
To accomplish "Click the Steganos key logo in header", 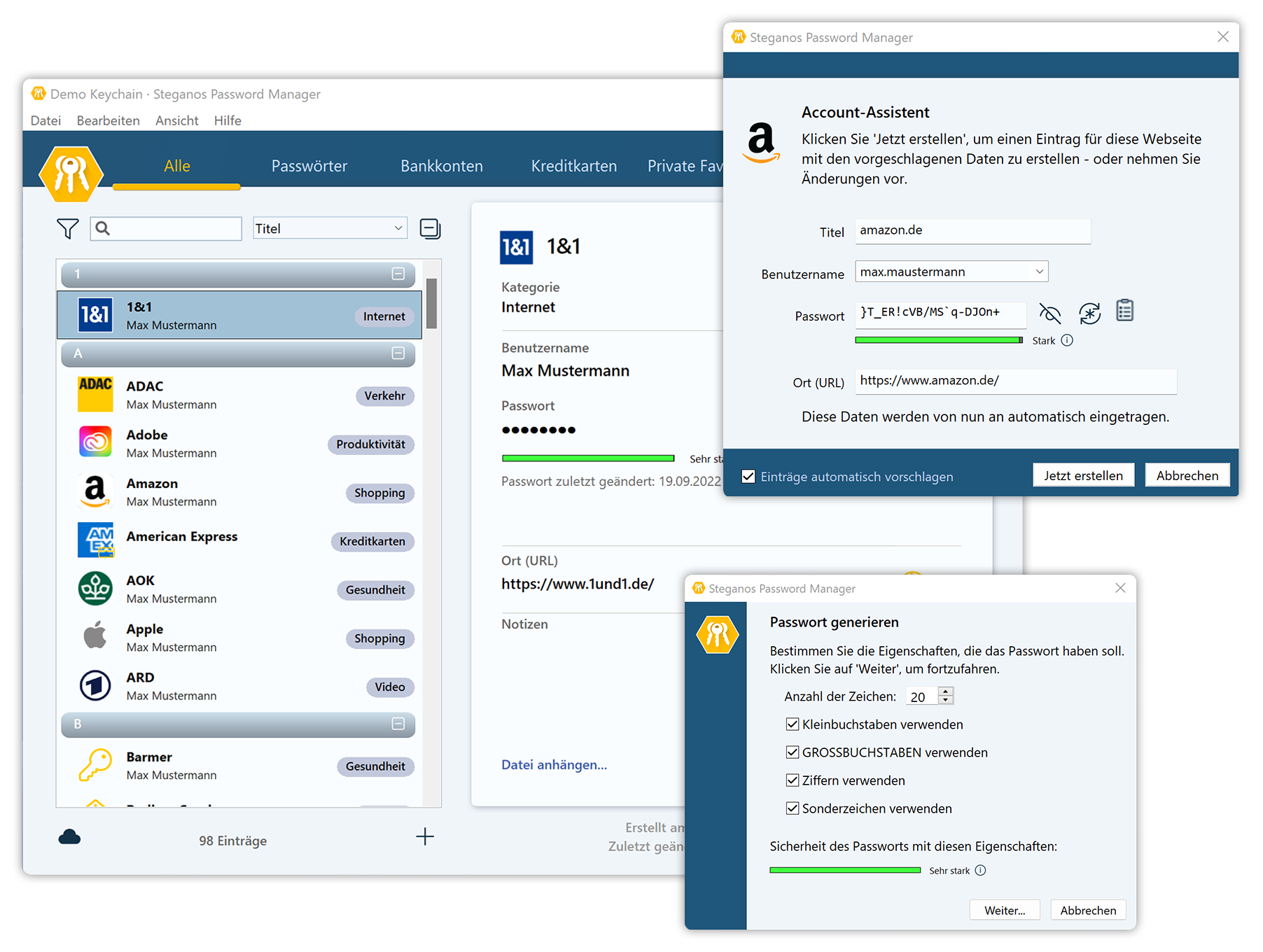I will (x=71, y=173).
